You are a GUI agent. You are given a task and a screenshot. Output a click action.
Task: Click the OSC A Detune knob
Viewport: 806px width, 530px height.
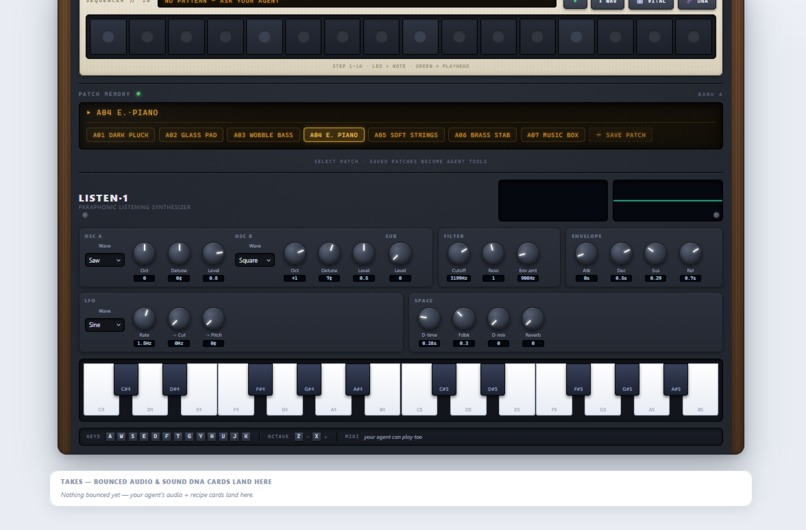click(179, 253)
